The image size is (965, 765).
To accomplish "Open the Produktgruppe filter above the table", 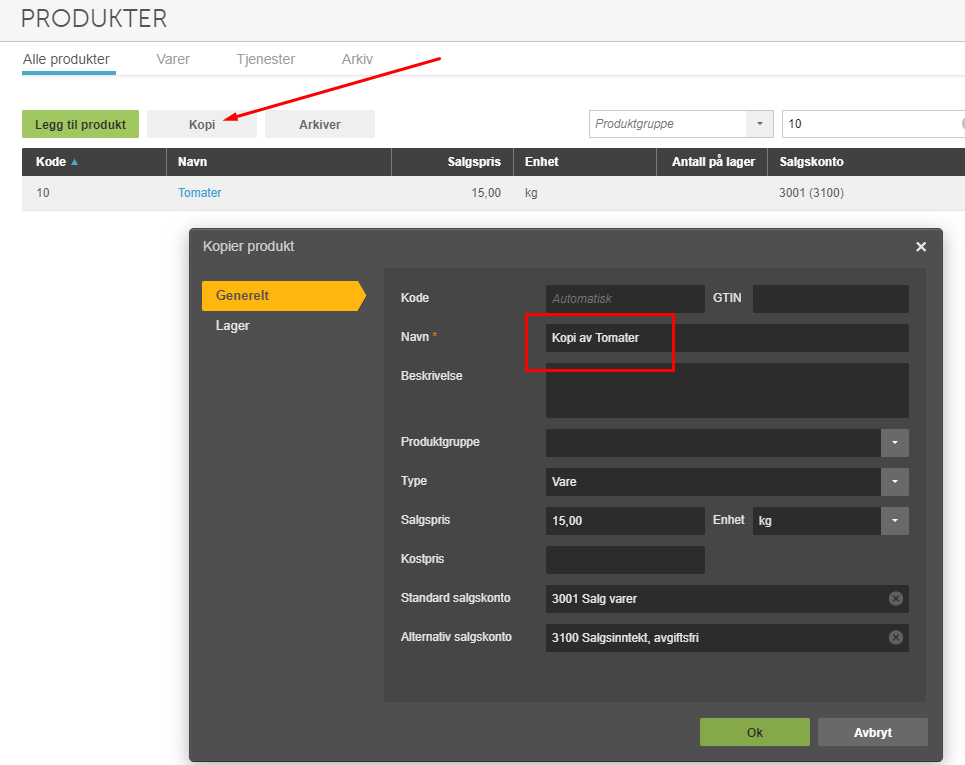I will (759, 124).
